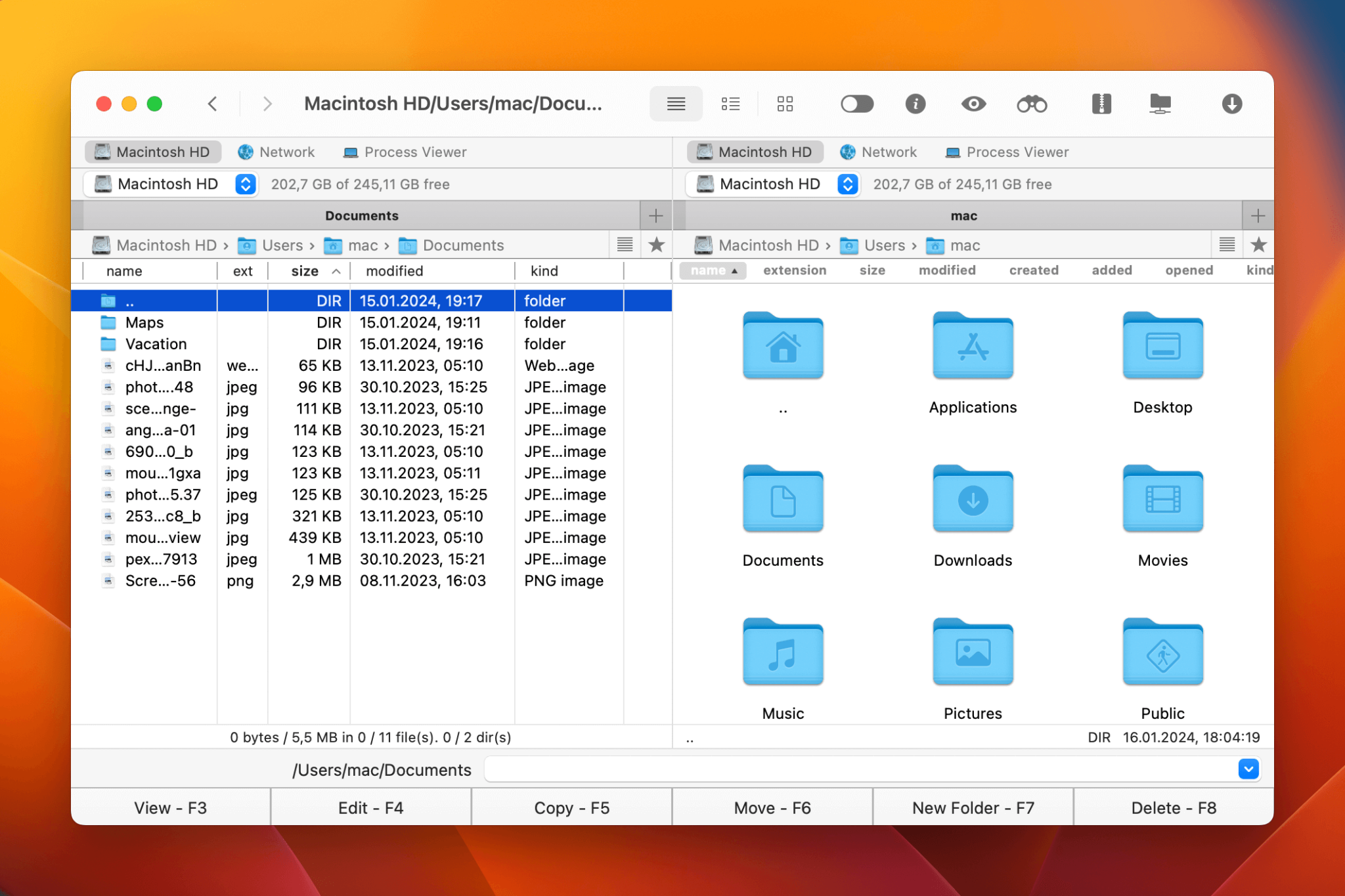Open the archive compression tool
1345x896 pixels.
1102,104
